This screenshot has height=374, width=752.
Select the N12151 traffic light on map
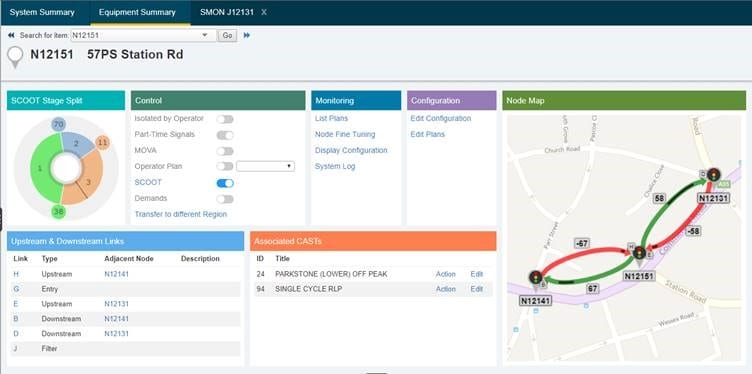pos(639,253)
